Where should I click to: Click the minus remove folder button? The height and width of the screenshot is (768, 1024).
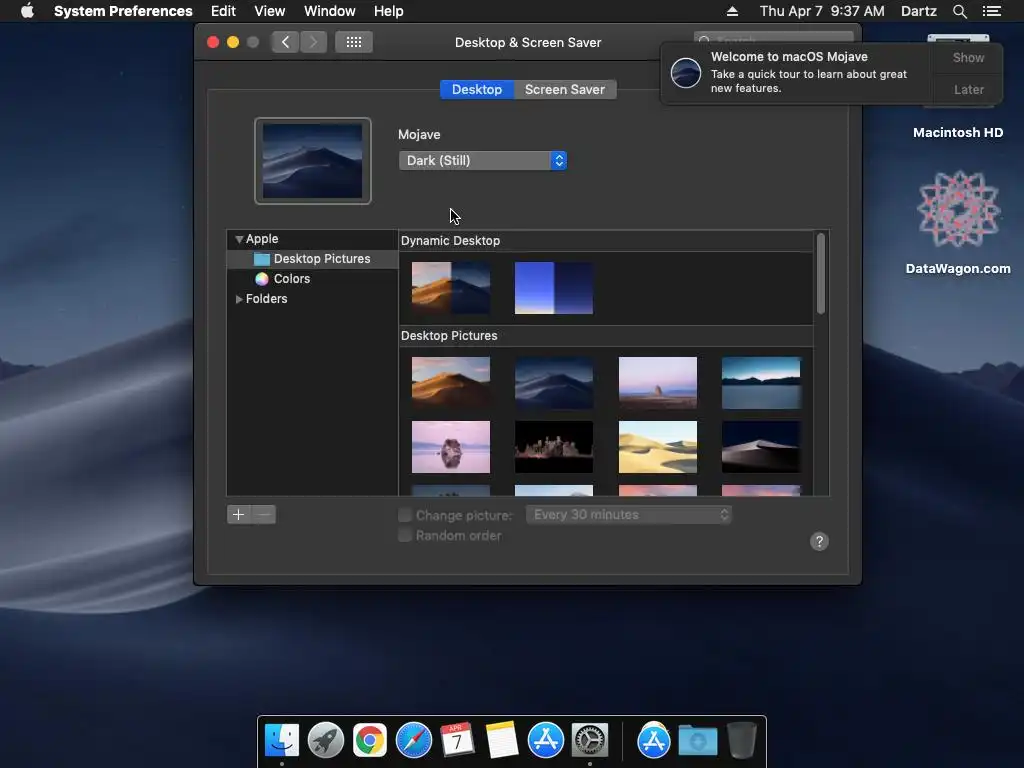pyautogui.click(x=264, y=515)
